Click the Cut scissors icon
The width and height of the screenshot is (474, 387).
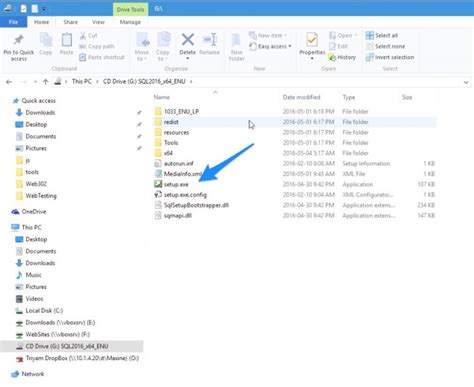click(83, 35)
